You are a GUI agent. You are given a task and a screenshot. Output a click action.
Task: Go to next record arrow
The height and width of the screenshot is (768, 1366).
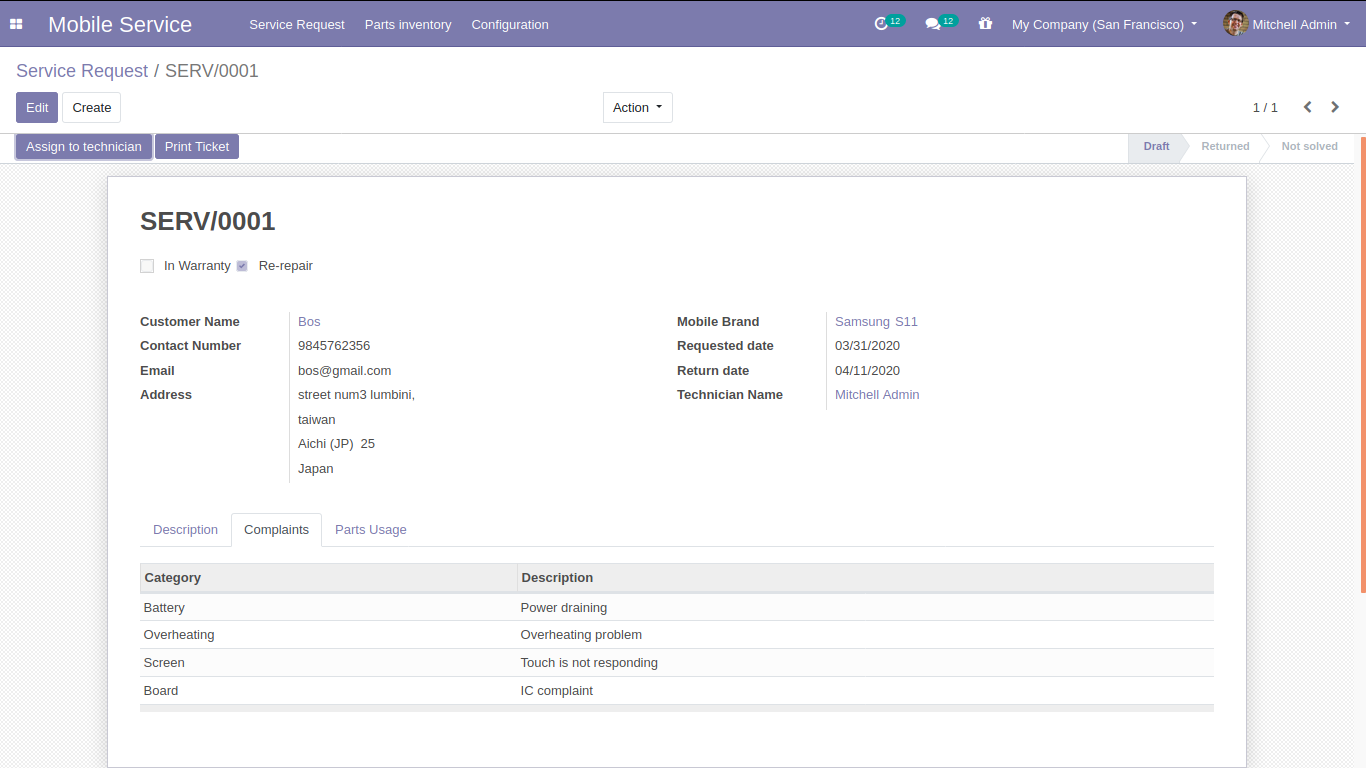pyautogui.click(x=1335, y=107)
